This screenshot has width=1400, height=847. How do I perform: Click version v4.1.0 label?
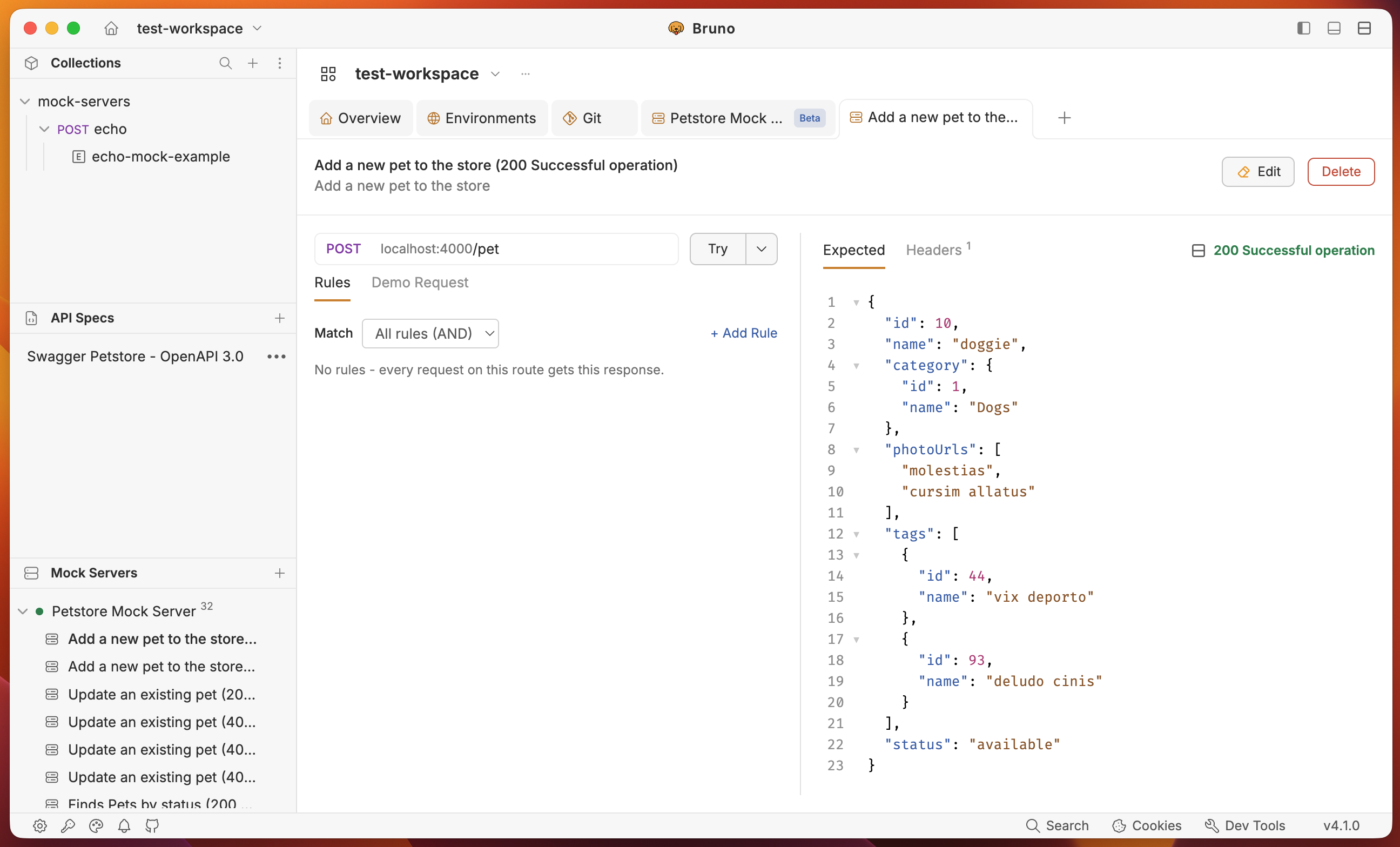(1342, 826)
